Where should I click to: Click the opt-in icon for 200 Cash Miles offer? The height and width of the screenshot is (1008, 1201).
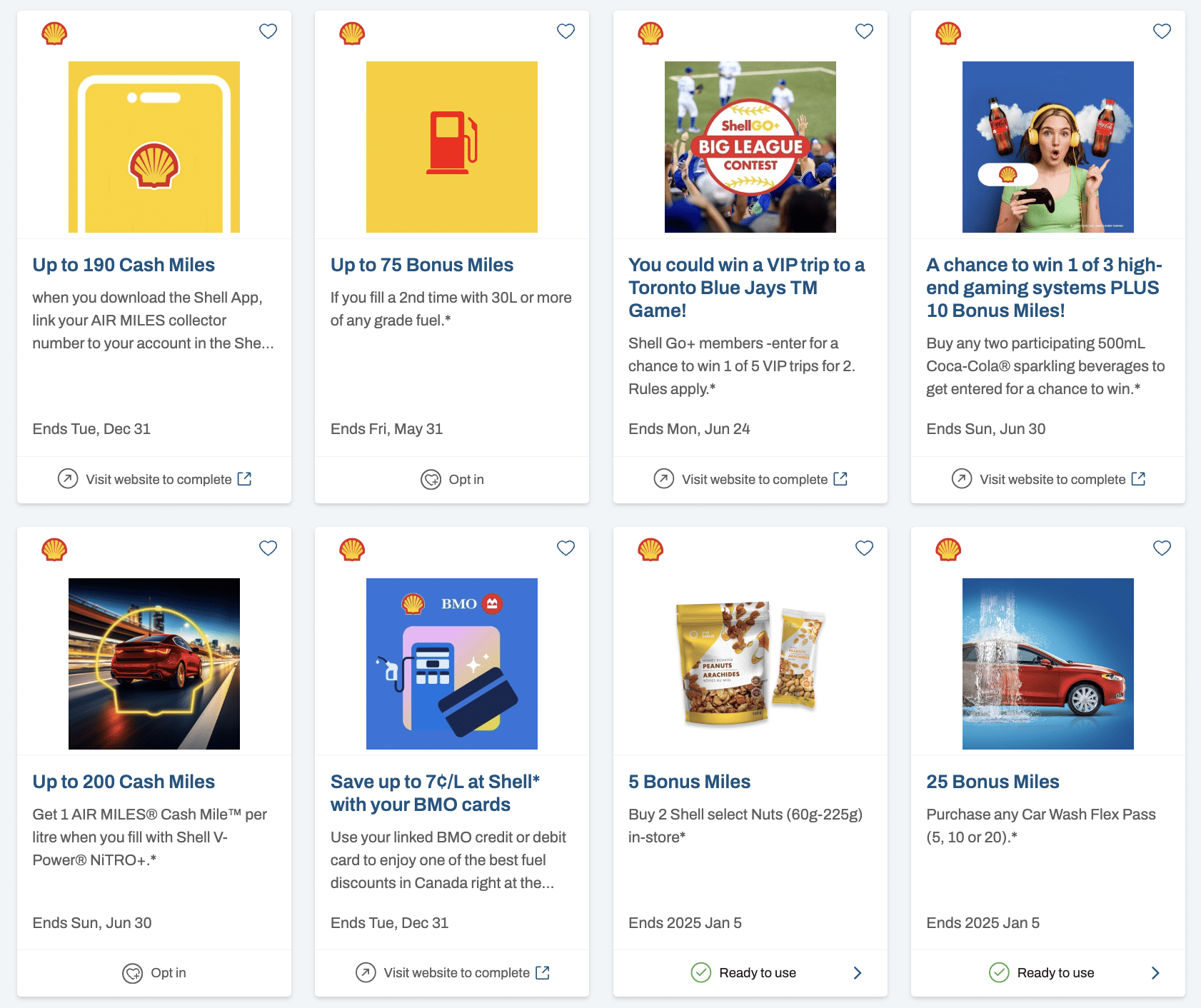132,973
